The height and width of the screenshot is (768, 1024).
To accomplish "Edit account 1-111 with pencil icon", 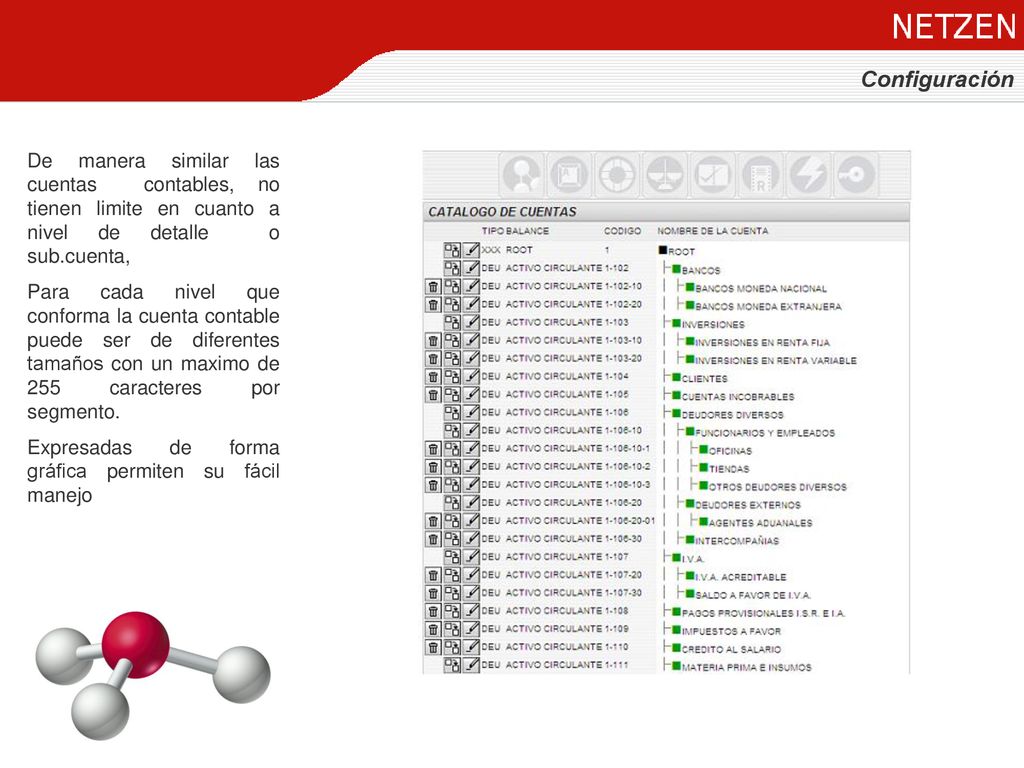I will pos(471,665).
